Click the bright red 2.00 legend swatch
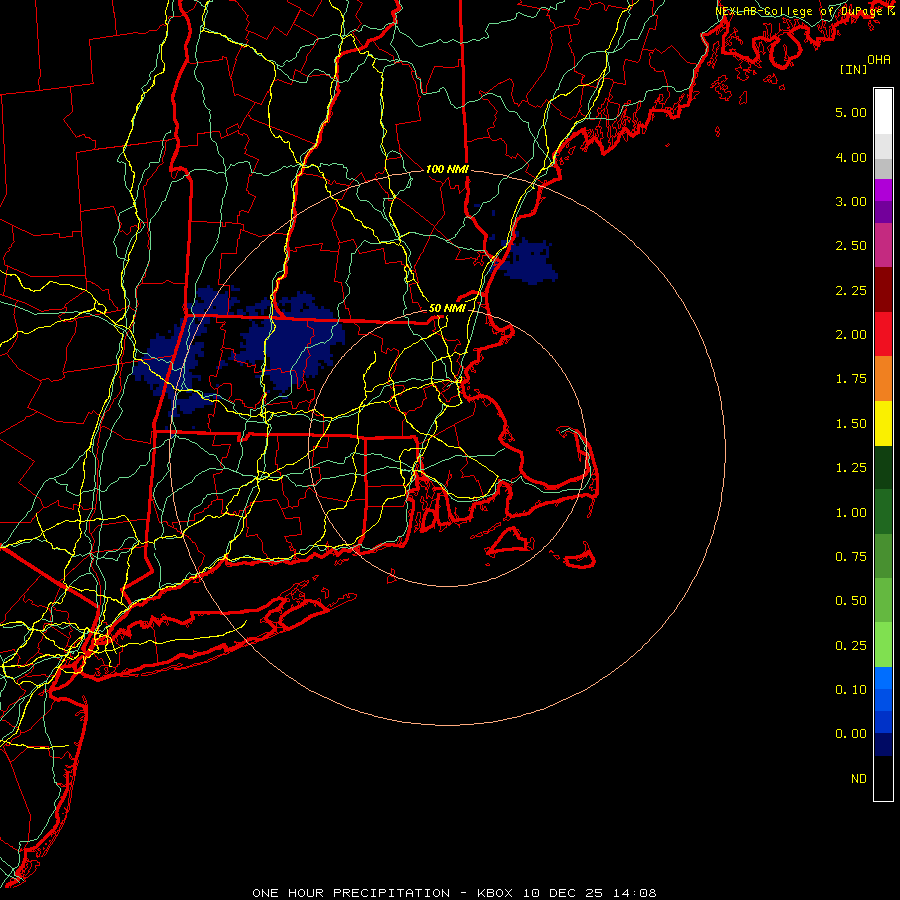 [x=883, y=334]
